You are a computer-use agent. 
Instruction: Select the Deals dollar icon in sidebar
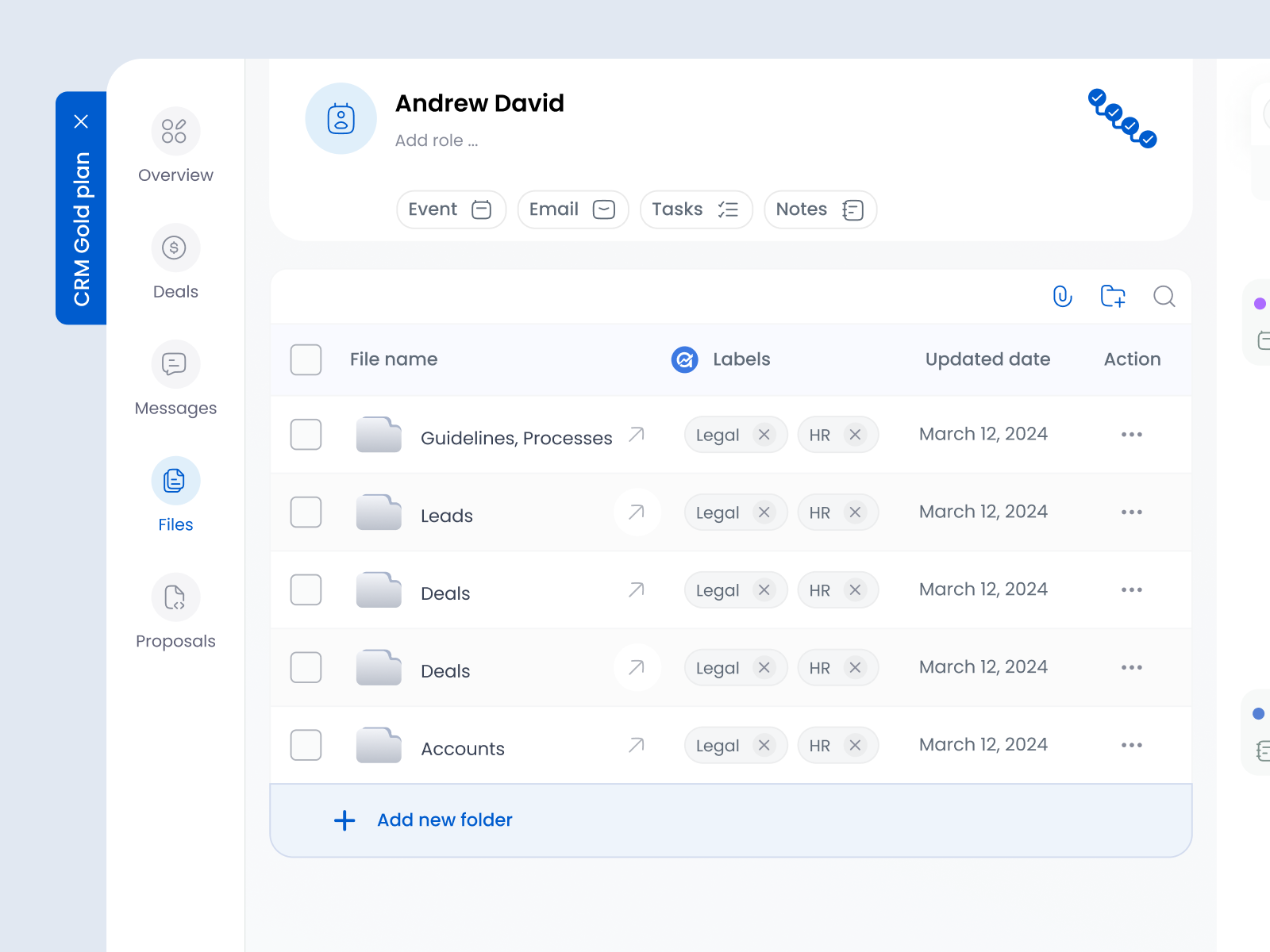pyautogui.click(x=175, y=248)
